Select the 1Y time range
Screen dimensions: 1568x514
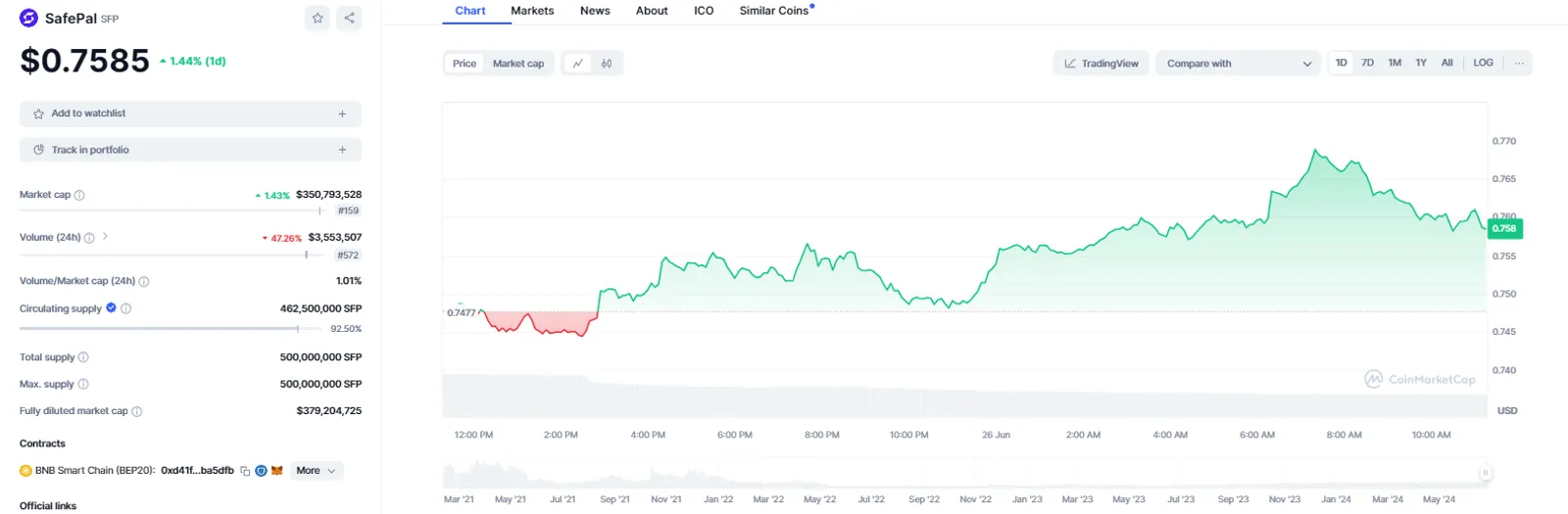[x=1421, y=63]
